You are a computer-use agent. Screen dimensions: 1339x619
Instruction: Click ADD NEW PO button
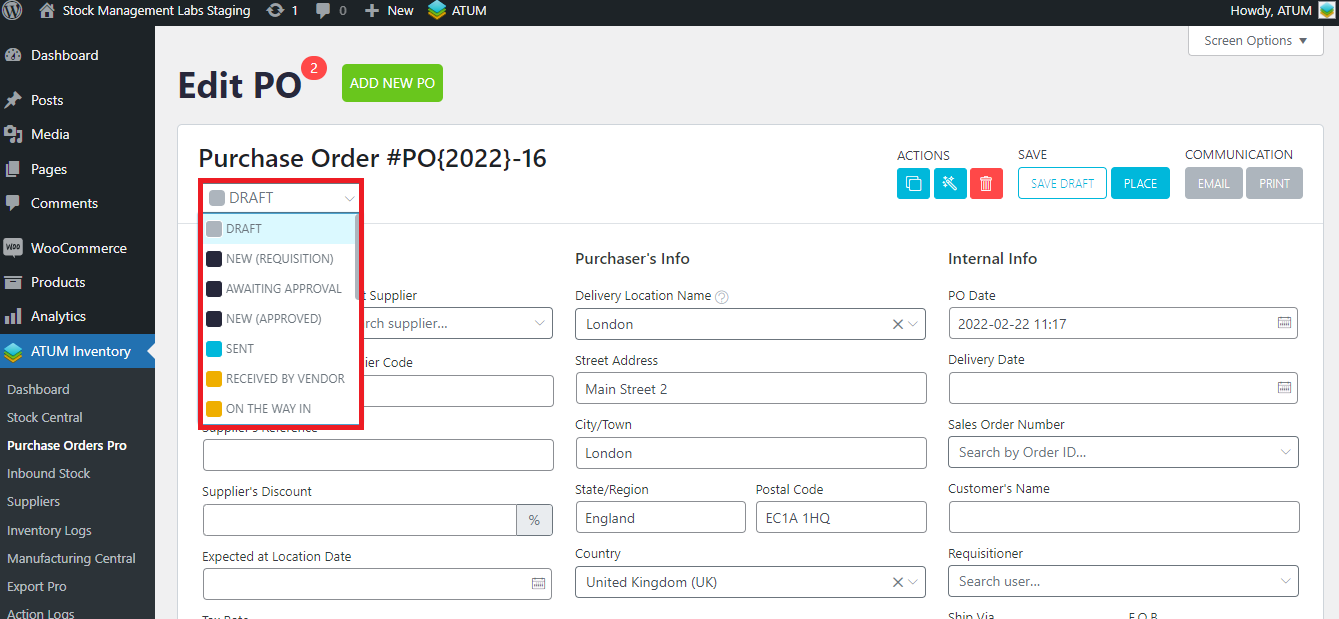click(392, 83)
